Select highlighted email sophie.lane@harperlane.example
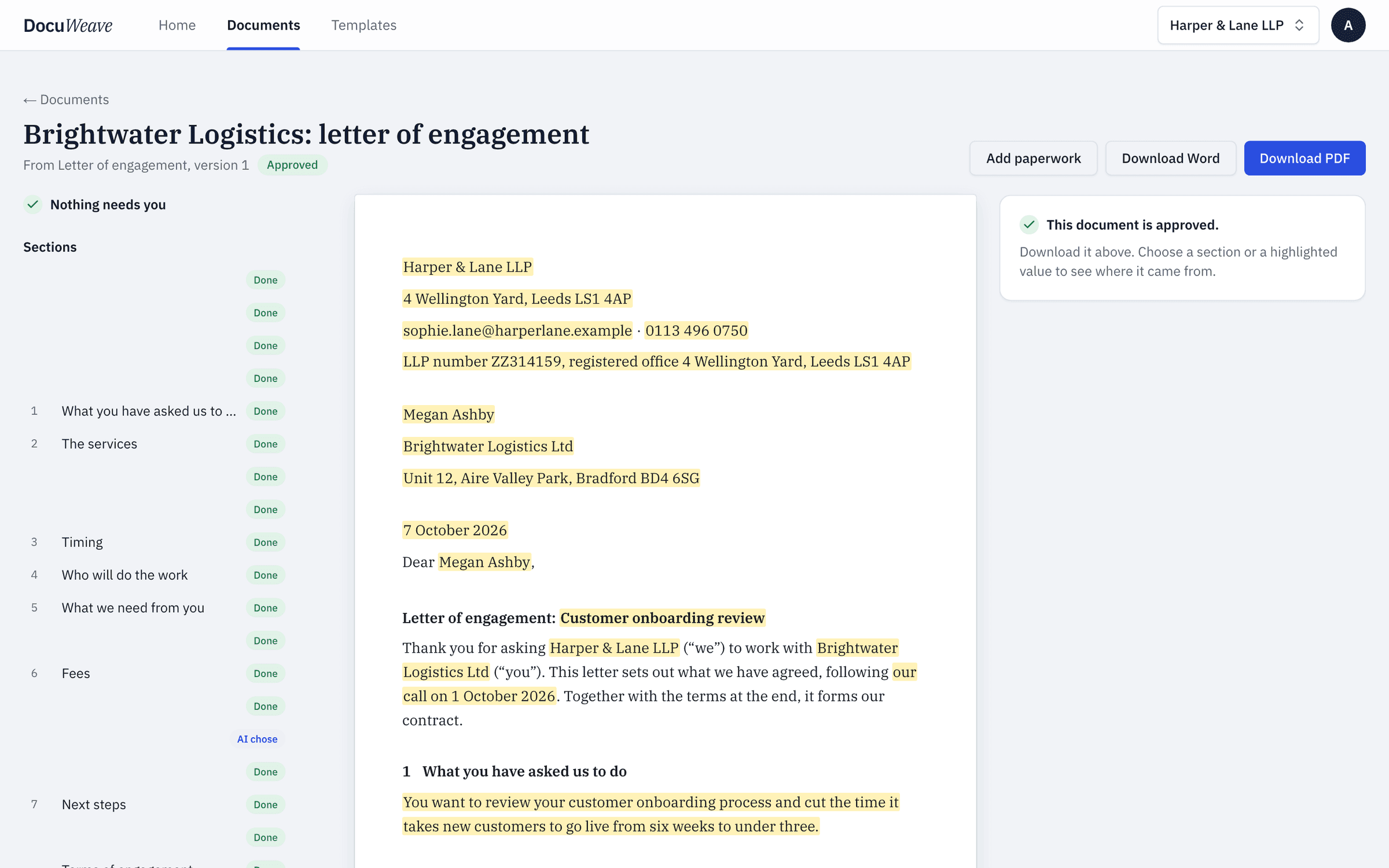 (x=517, y=330)
